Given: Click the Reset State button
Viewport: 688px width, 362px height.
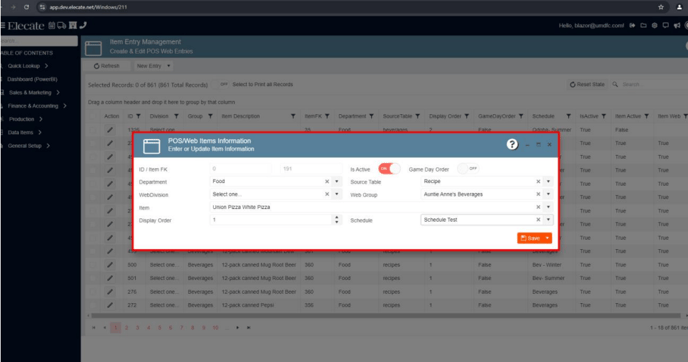Looking at the screenshot, I should coord(587,84).
